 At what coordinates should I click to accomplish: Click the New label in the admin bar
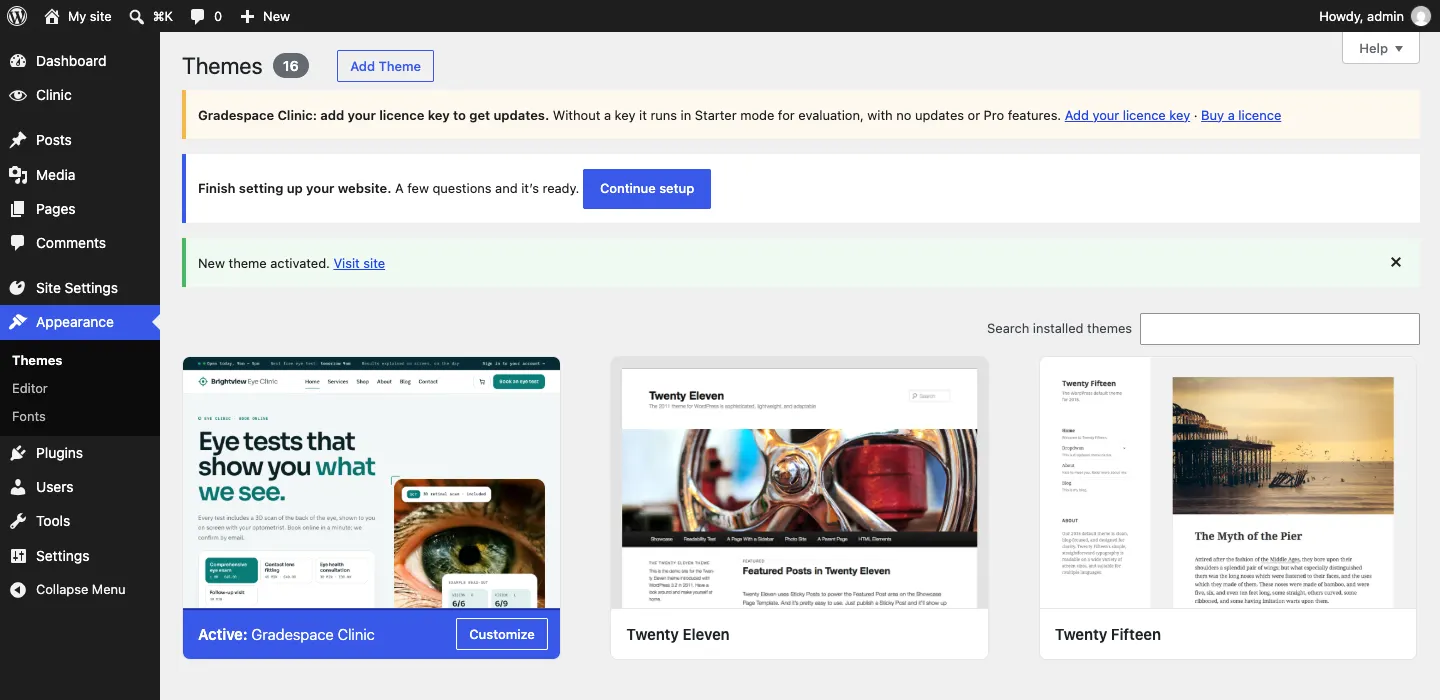click(276, 16)
